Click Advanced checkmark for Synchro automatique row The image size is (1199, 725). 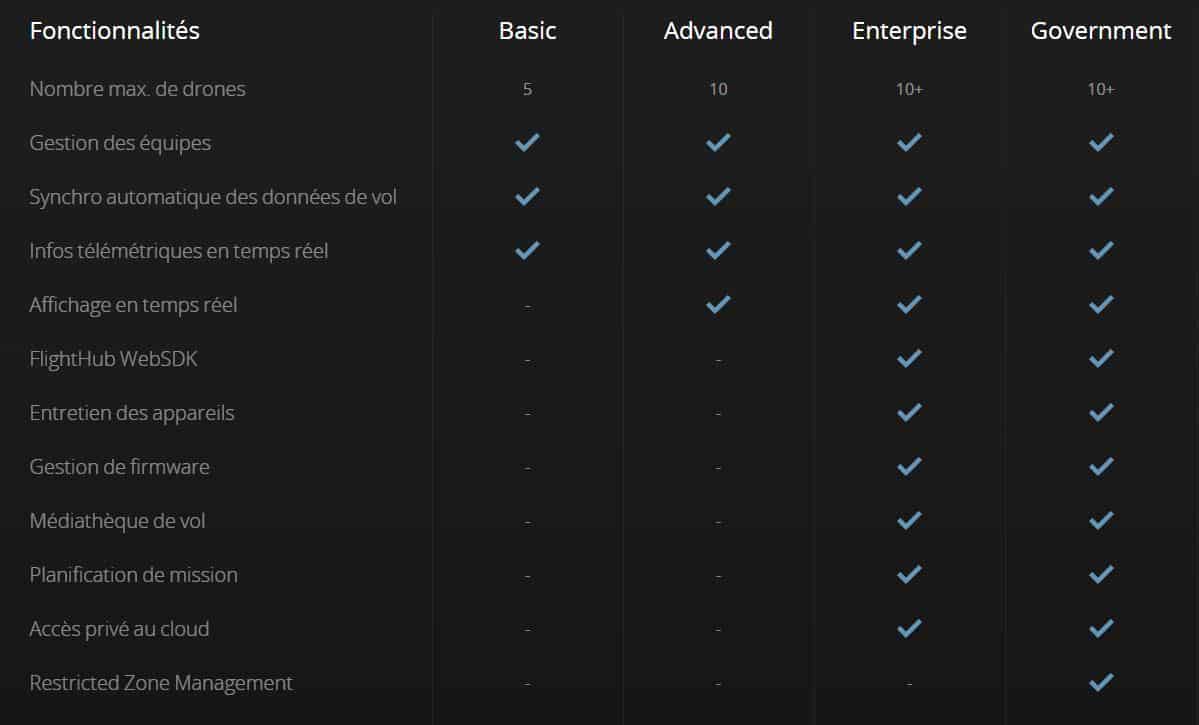(718, 197)
